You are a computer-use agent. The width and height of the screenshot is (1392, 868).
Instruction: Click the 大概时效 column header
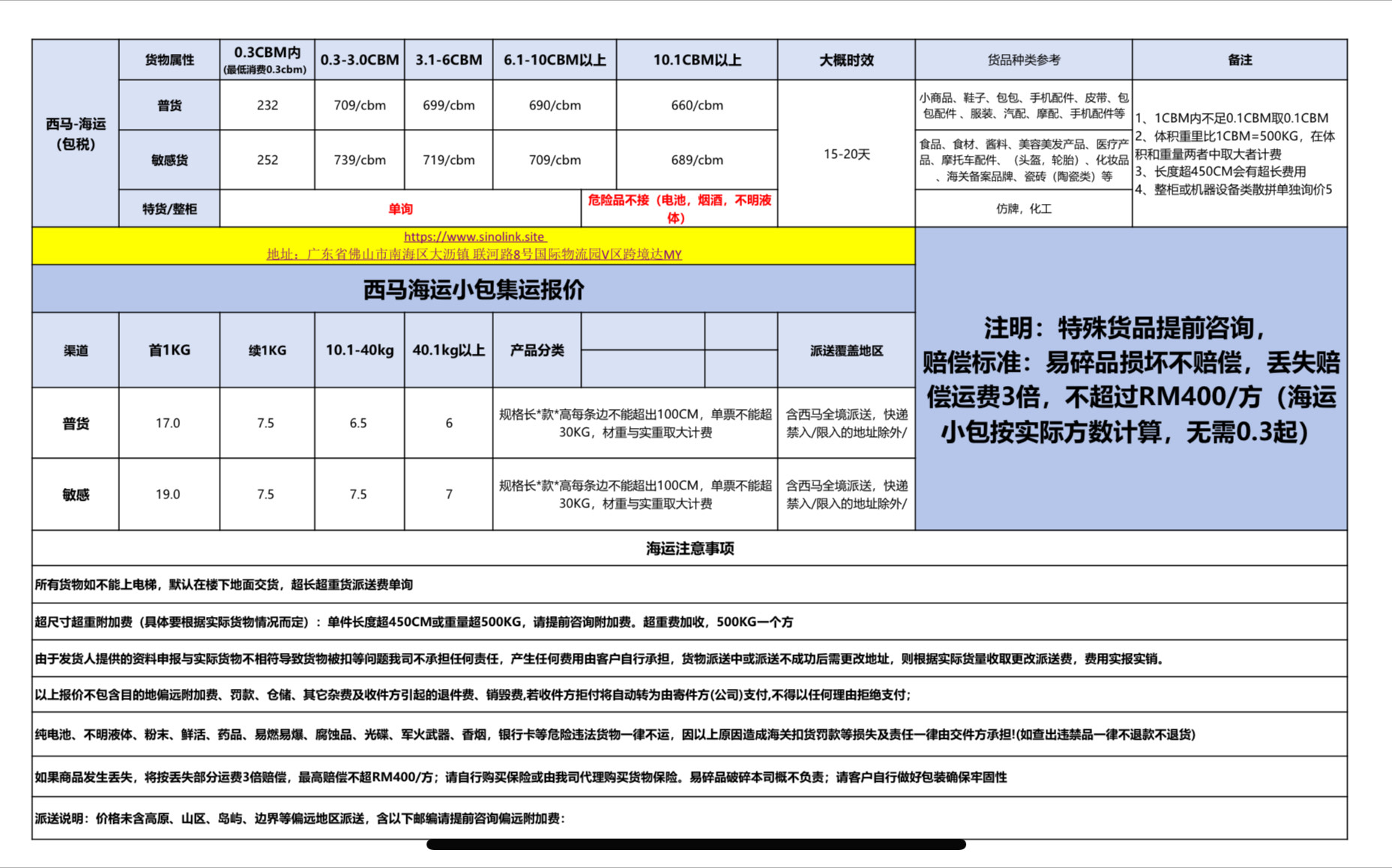tap(846, 60)
